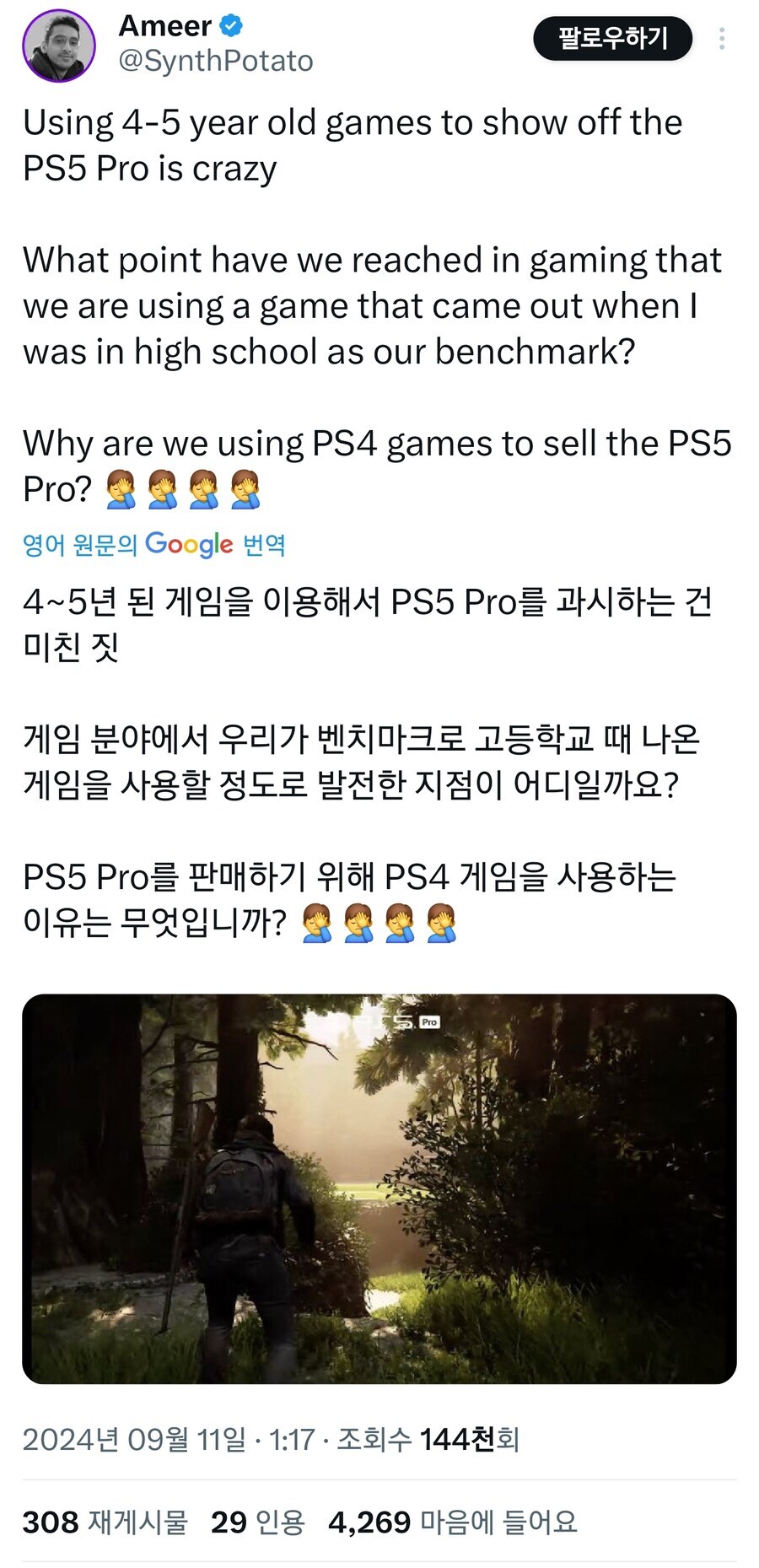Open the 308 재게시물 reposts list
The image size is (759, 1568).
105,1522
